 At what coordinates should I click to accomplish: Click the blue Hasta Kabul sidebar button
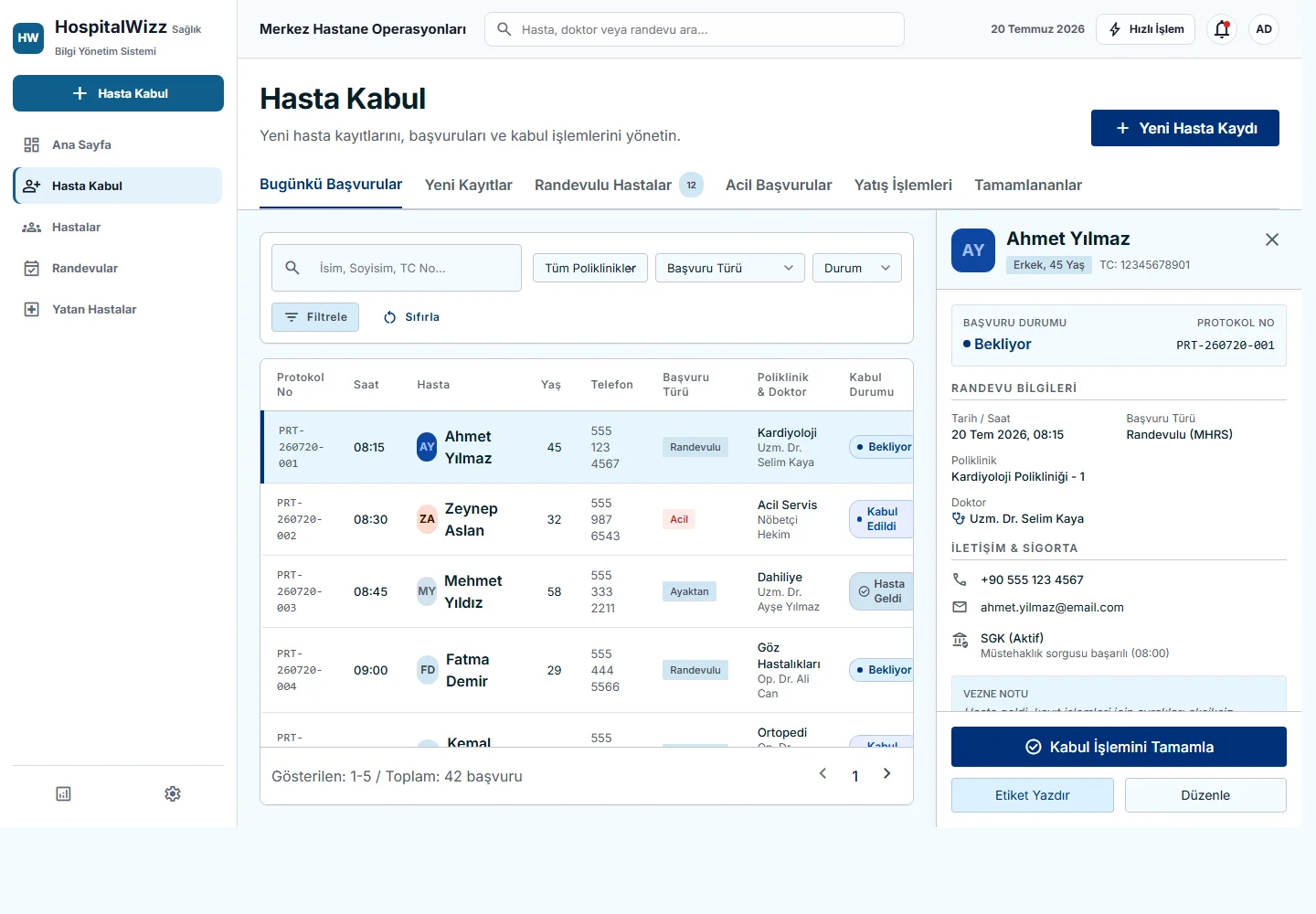pyautogui.click(x=118, y=93)
